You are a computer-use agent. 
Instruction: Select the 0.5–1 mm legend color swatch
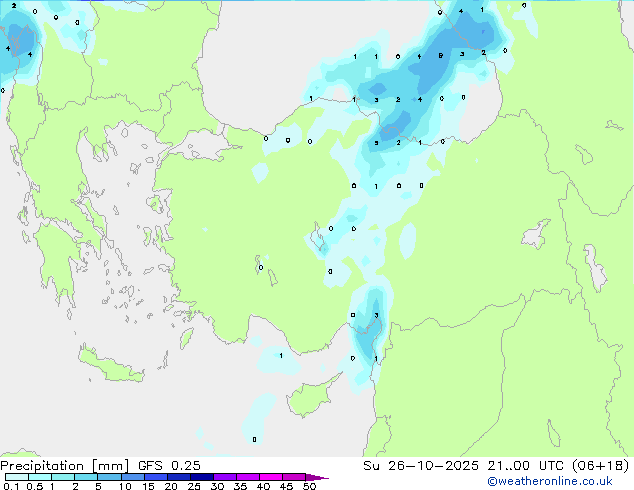point(40,477)
